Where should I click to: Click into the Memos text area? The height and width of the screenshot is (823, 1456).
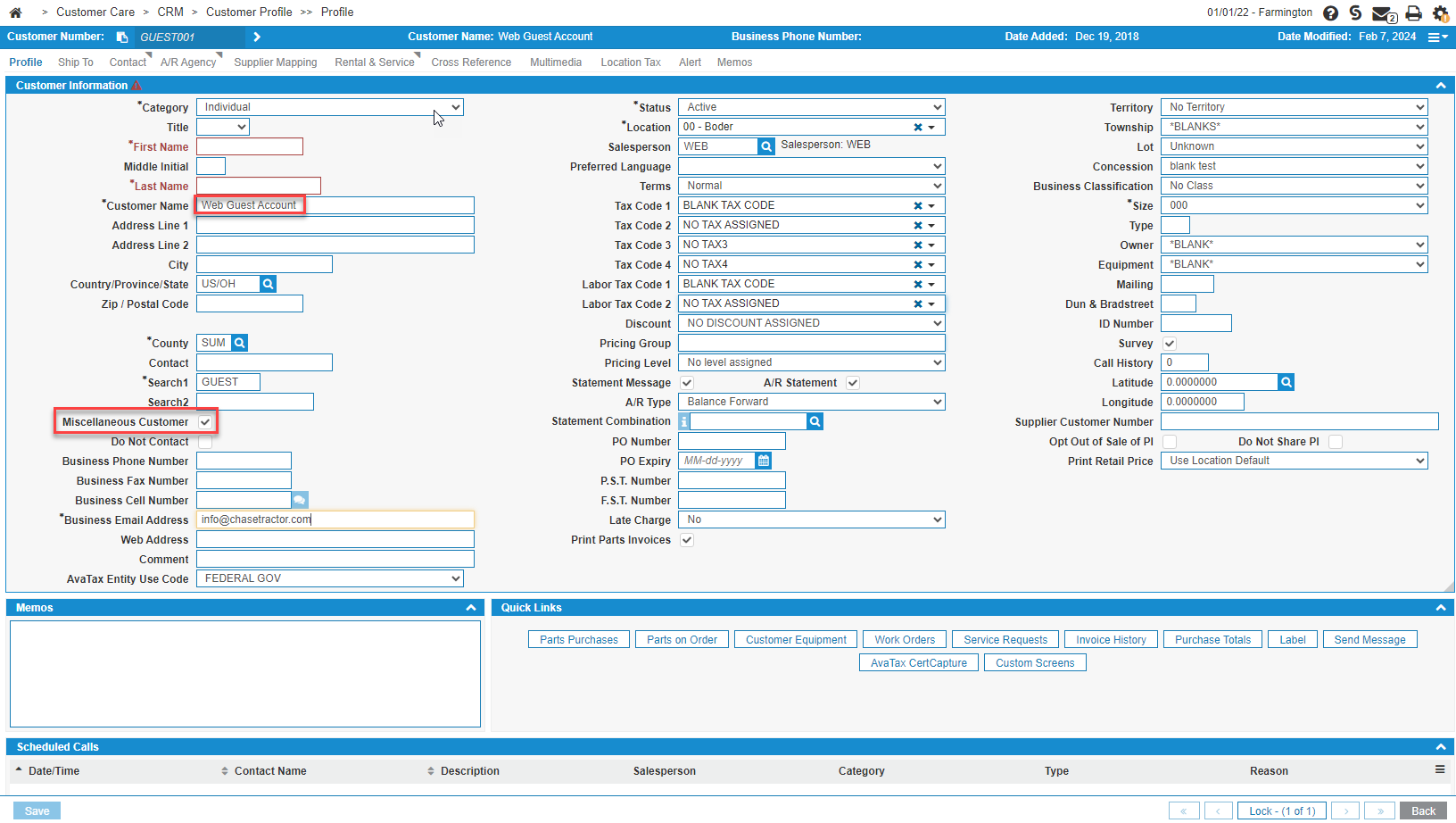[245, 673]
